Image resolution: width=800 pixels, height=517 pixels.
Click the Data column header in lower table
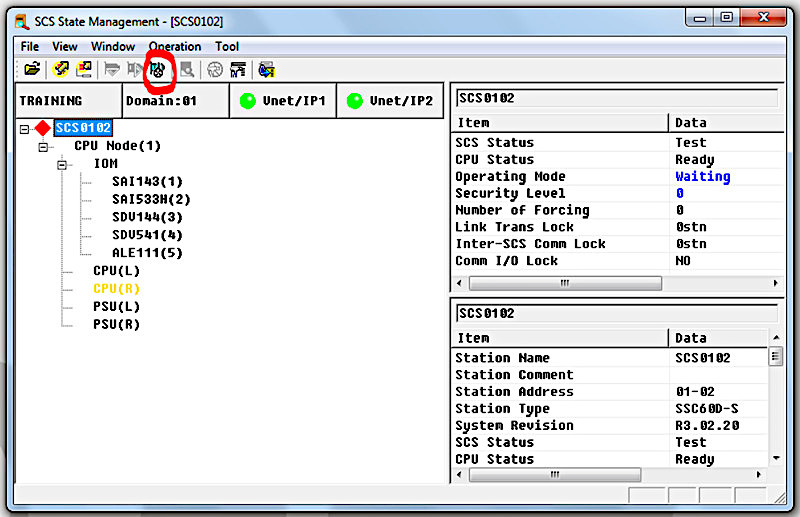tap(718, 338)
